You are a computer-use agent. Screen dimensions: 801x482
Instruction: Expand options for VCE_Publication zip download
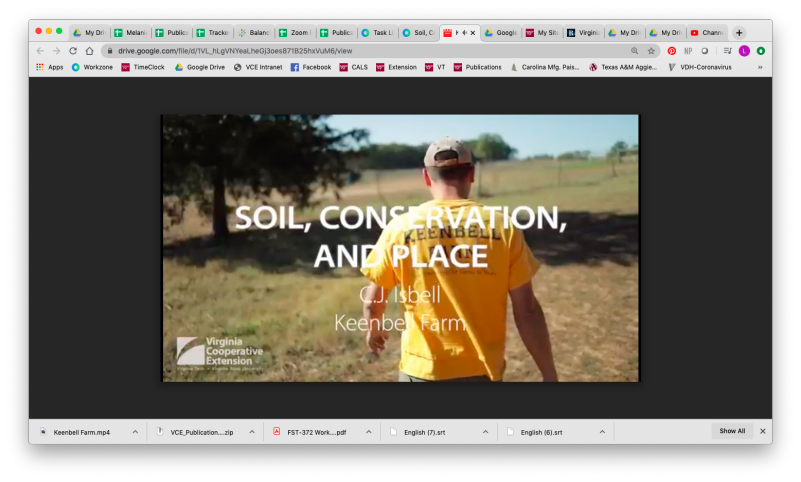252,432
